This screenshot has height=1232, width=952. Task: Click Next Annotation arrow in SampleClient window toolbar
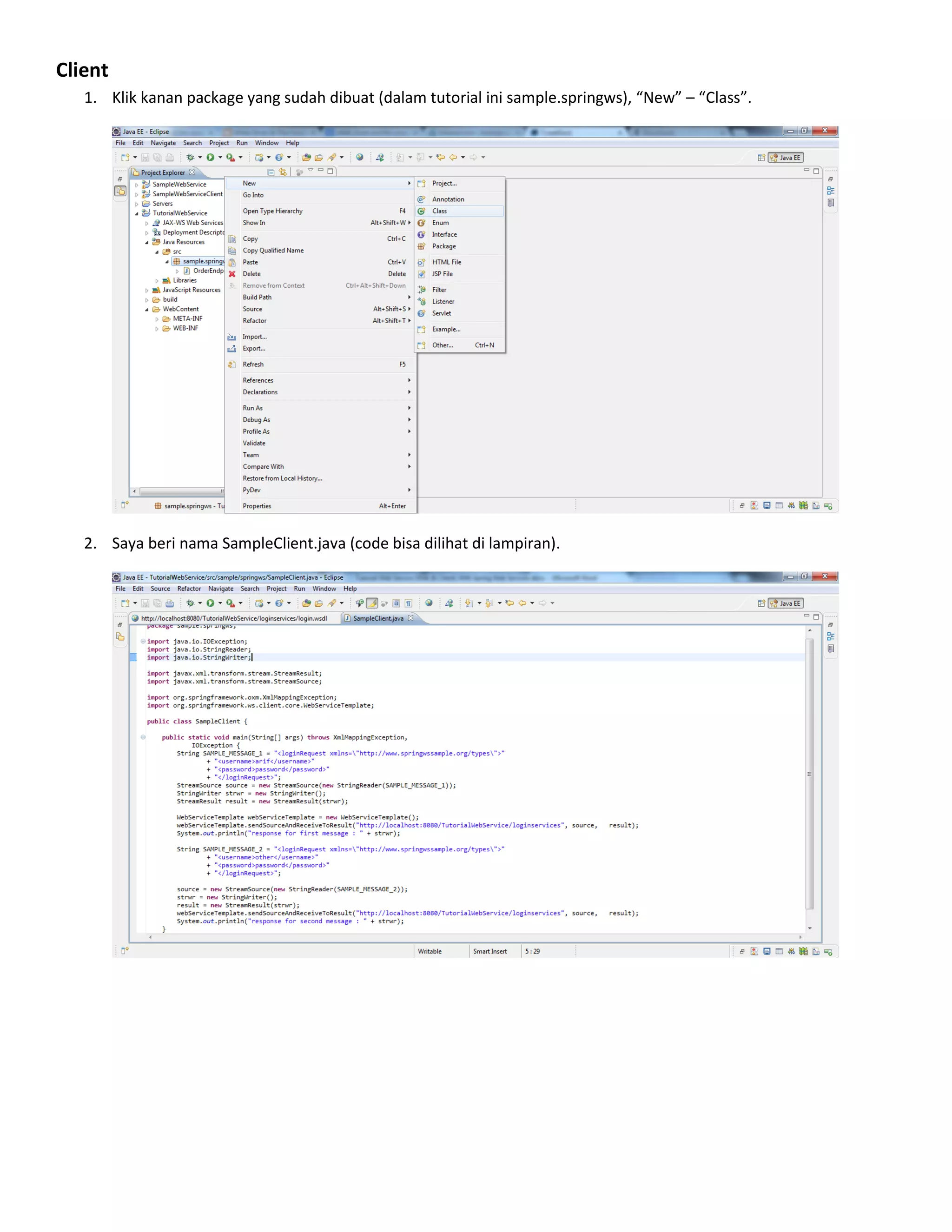click(x=469, y=603)
